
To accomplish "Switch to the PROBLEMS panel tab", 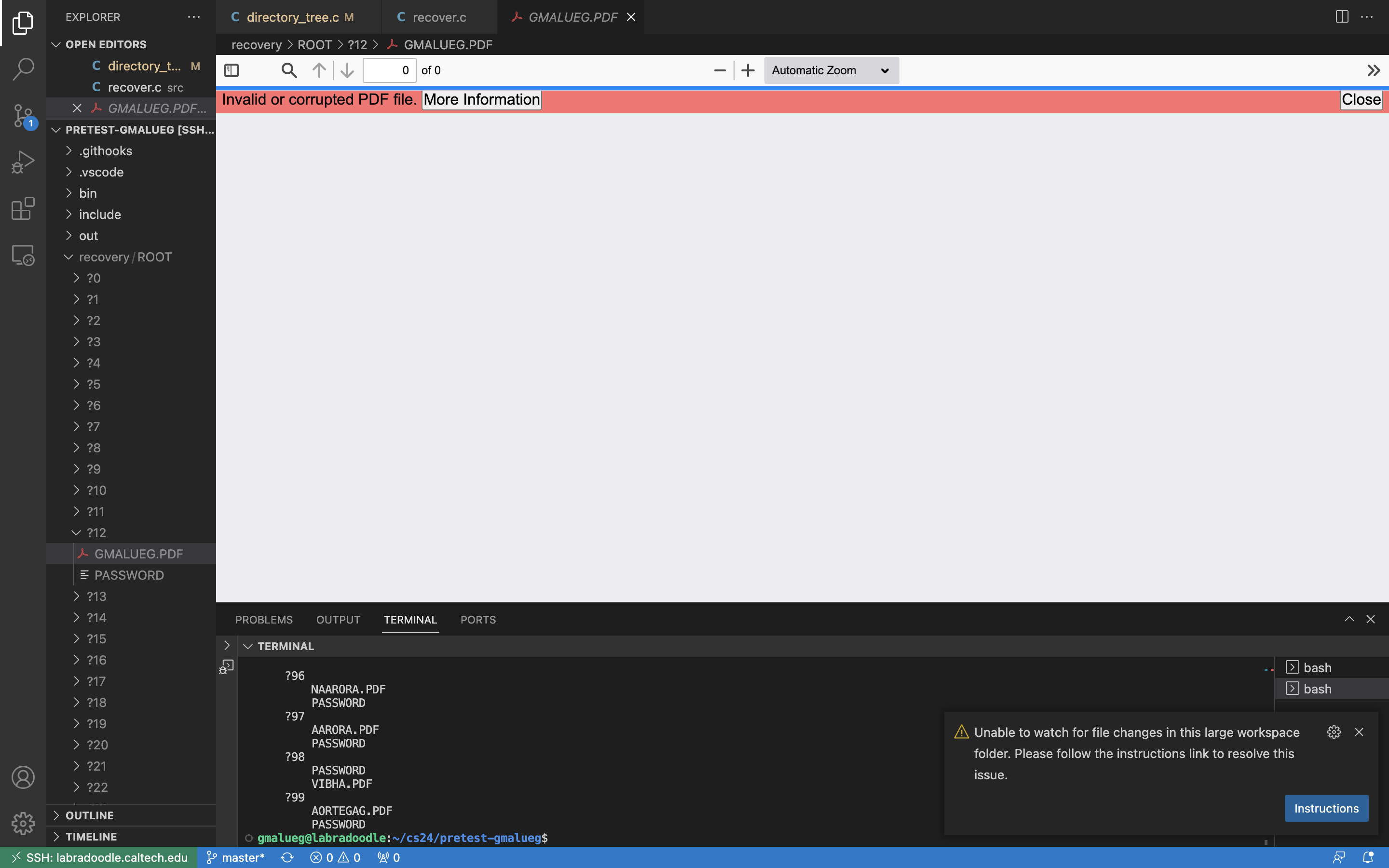I will (263, 620).
